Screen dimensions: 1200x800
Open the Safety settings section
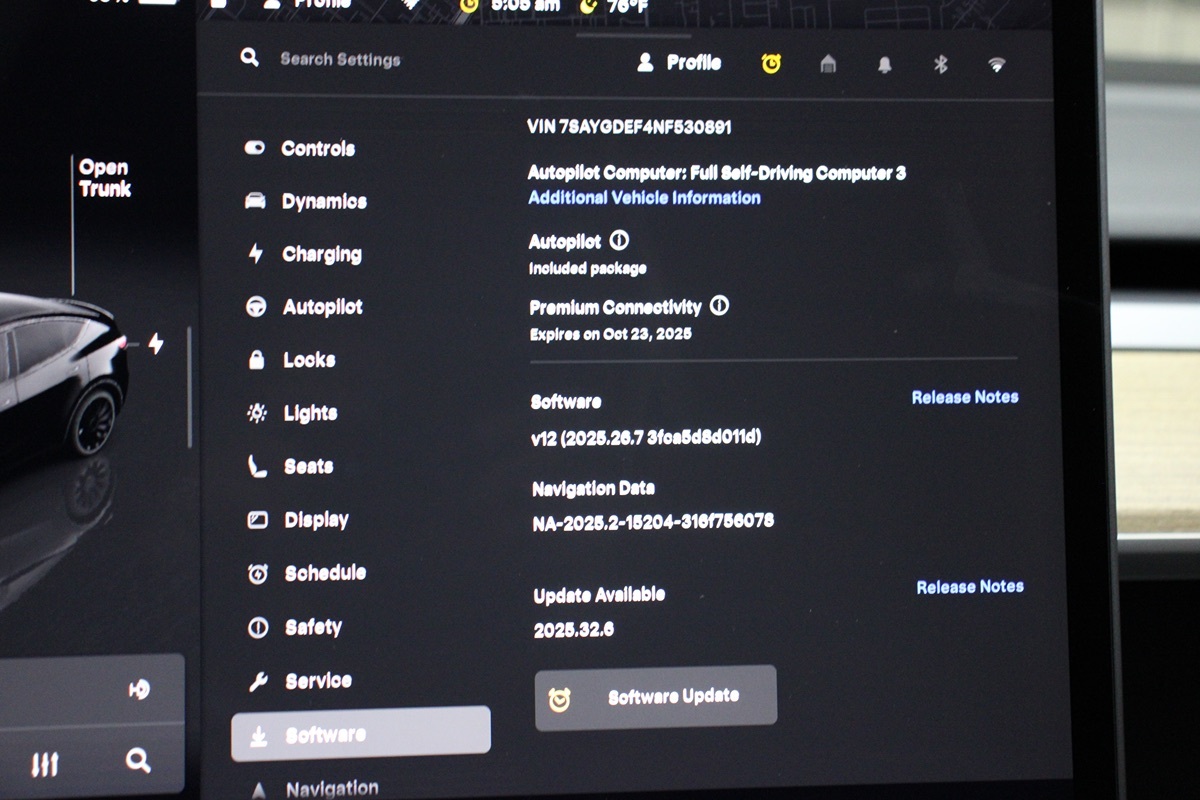tap(312, 627)
